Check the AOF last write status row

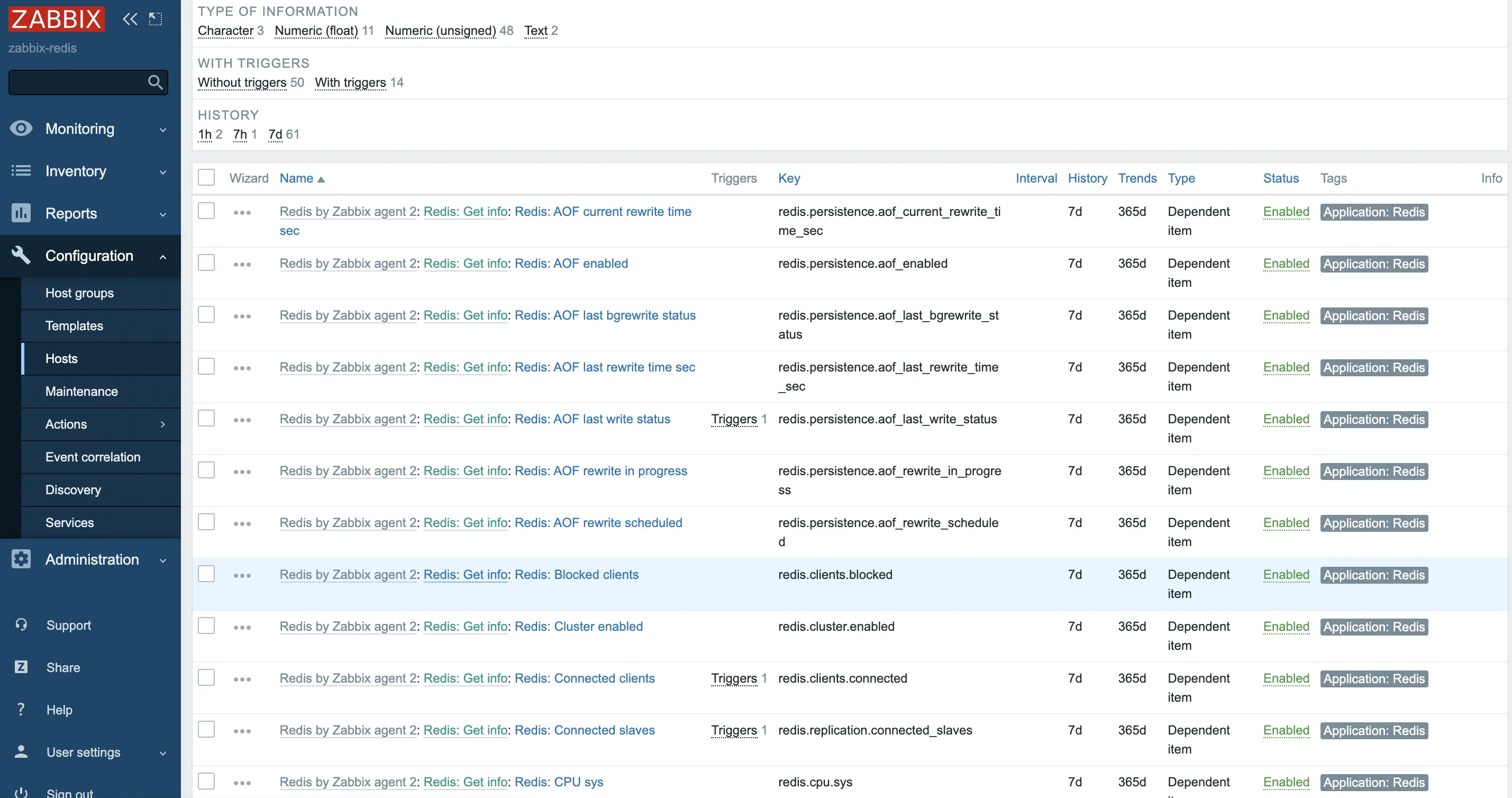click(206, 418)
